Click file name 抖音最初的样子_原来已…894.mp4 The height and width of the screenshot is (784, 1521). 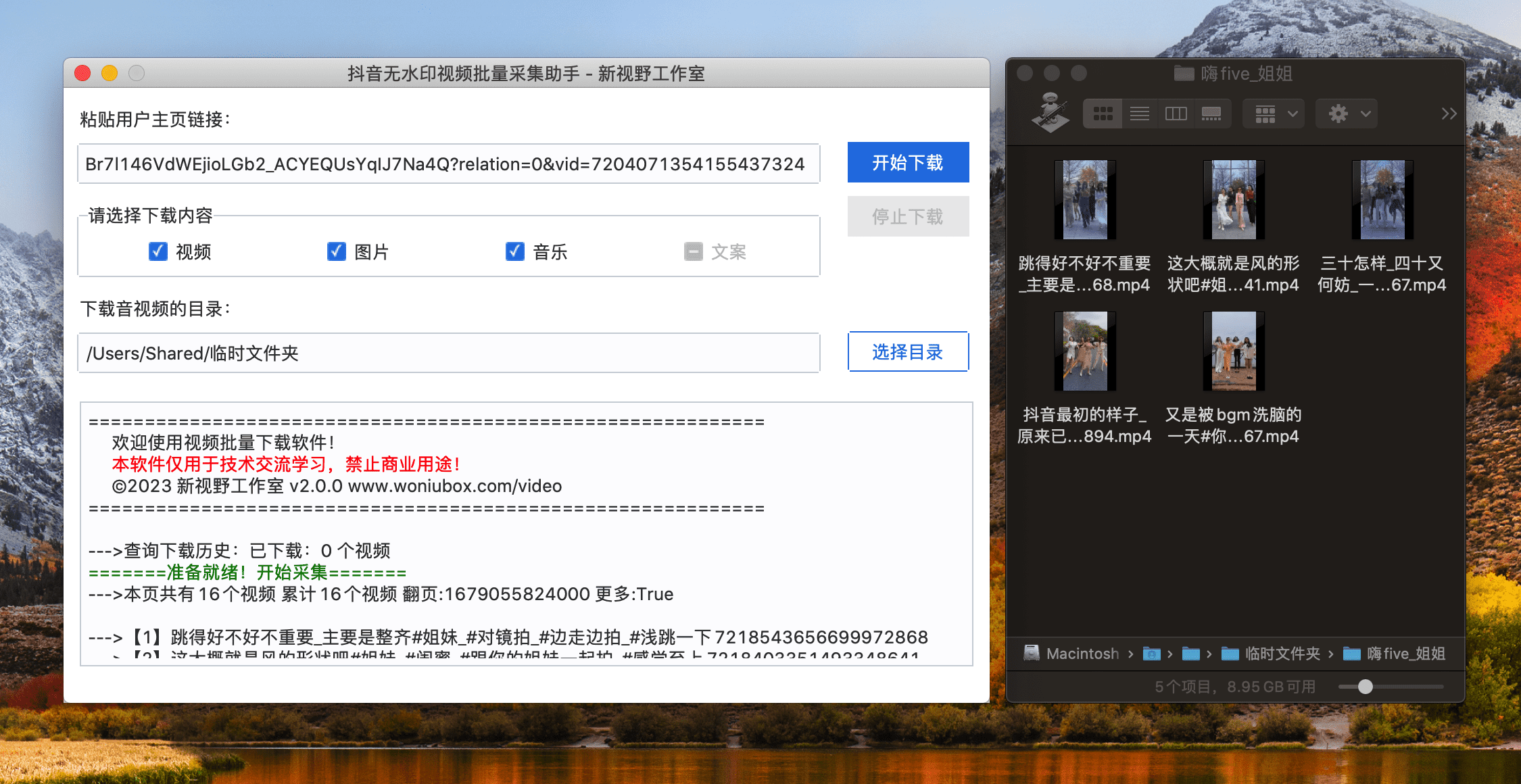click(1084, 425)
